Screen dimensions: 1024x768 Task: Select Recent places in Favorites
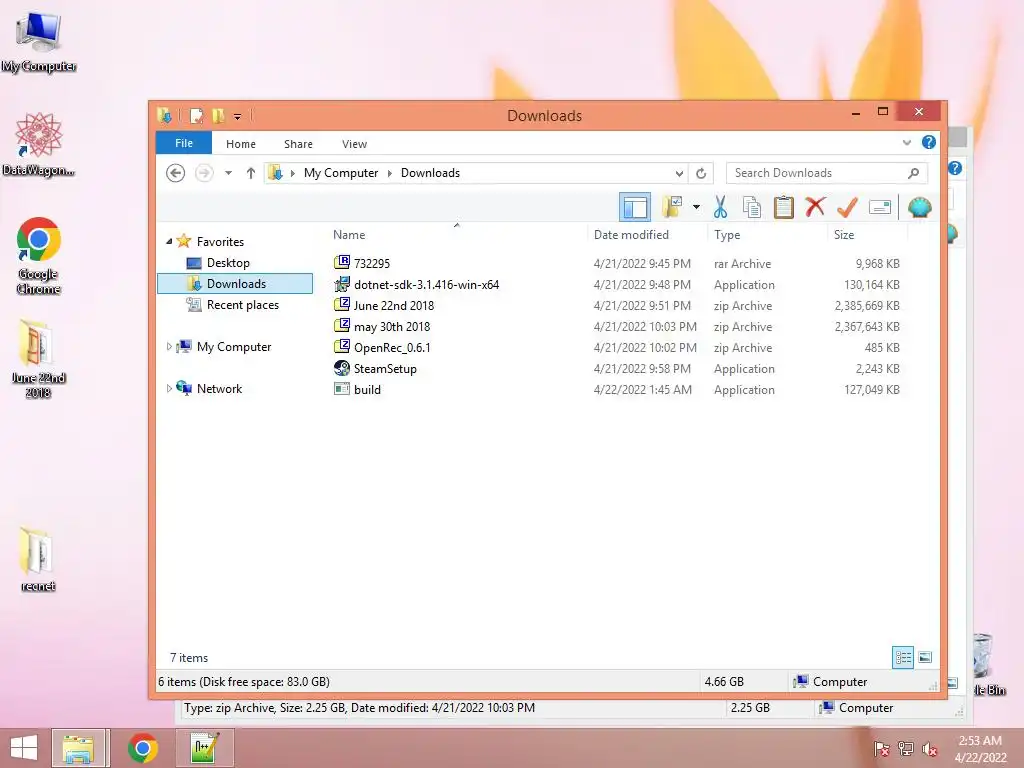coord(242,305)
